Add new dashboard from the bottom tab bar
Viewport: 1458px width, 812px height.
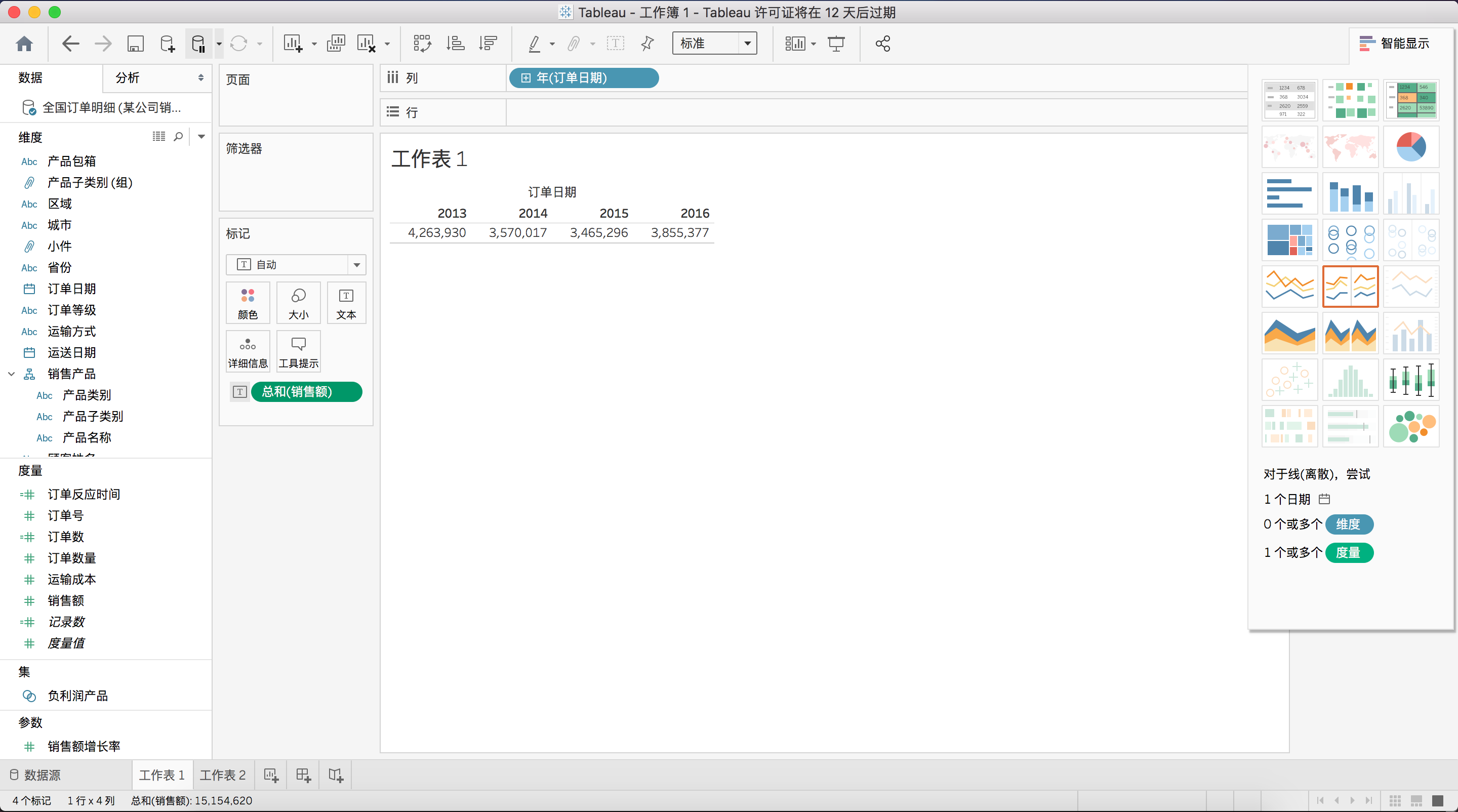click(x=303, y=775)
